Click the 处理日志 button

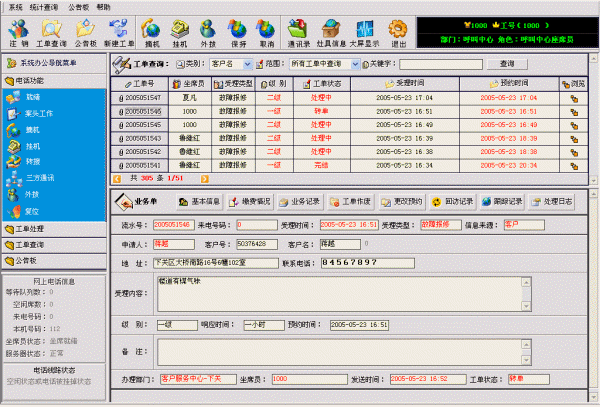tap(553, 201)
